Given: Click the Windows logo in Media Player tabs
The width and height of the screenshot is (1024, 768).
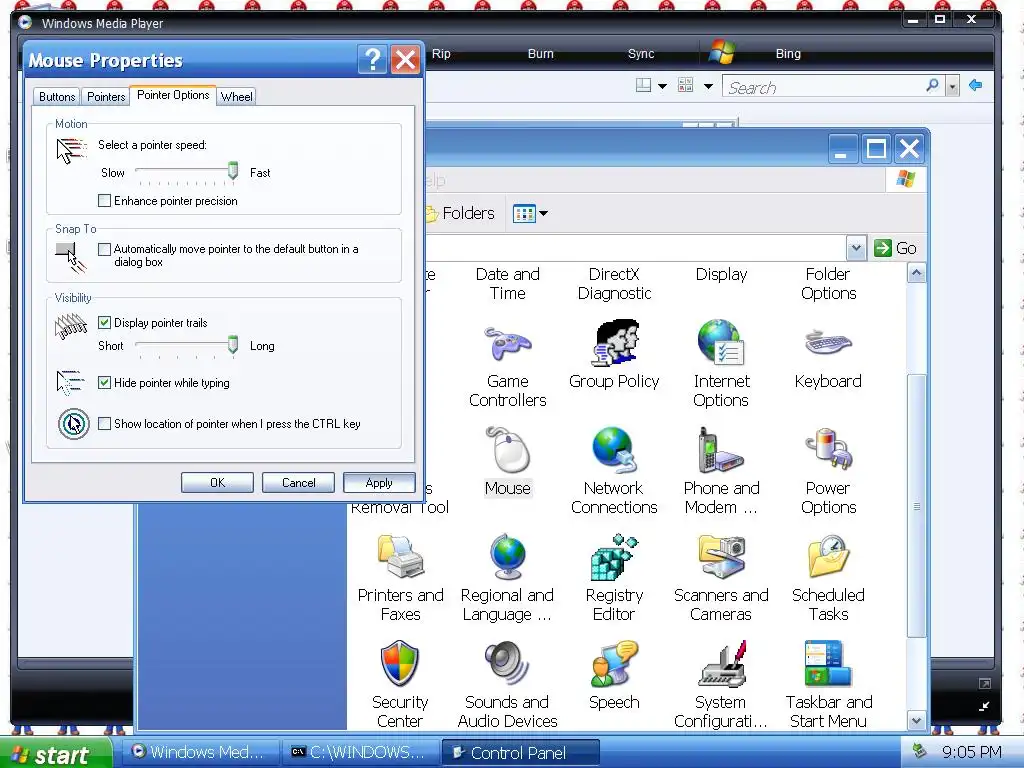Looking at the screenshot, I should click(x=722, y=52).
